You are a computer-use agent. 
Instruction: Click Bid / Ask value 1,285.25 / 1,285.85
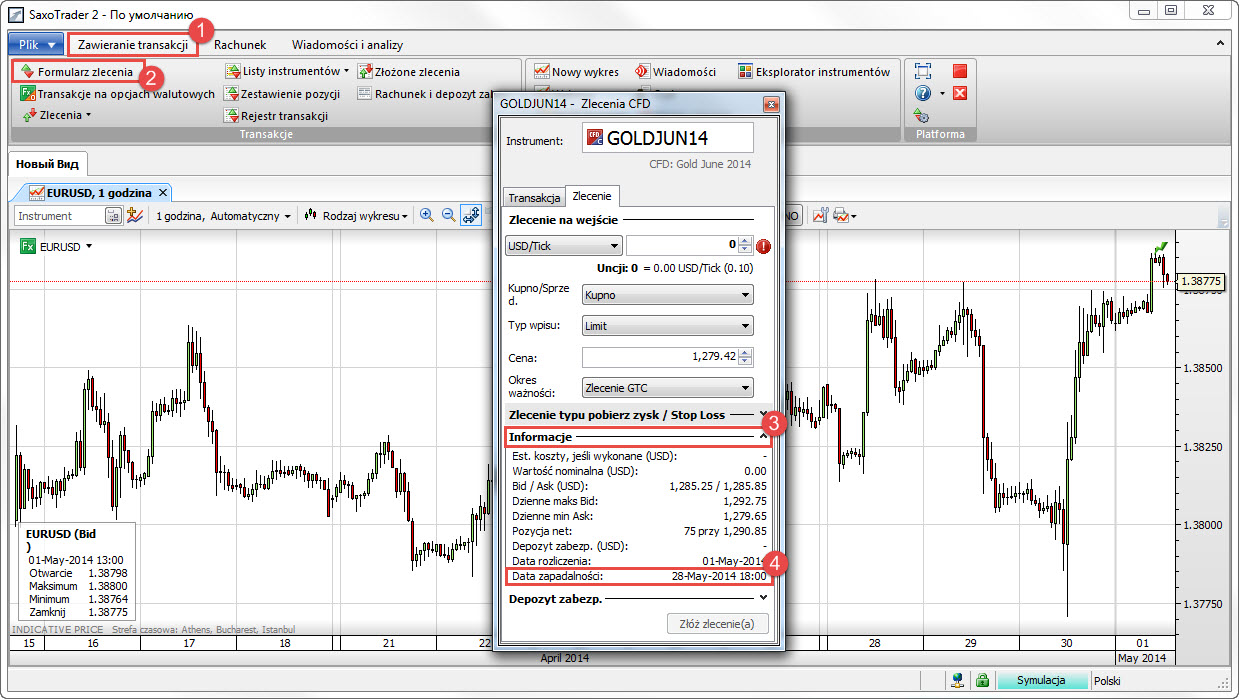tap(718, 485)
